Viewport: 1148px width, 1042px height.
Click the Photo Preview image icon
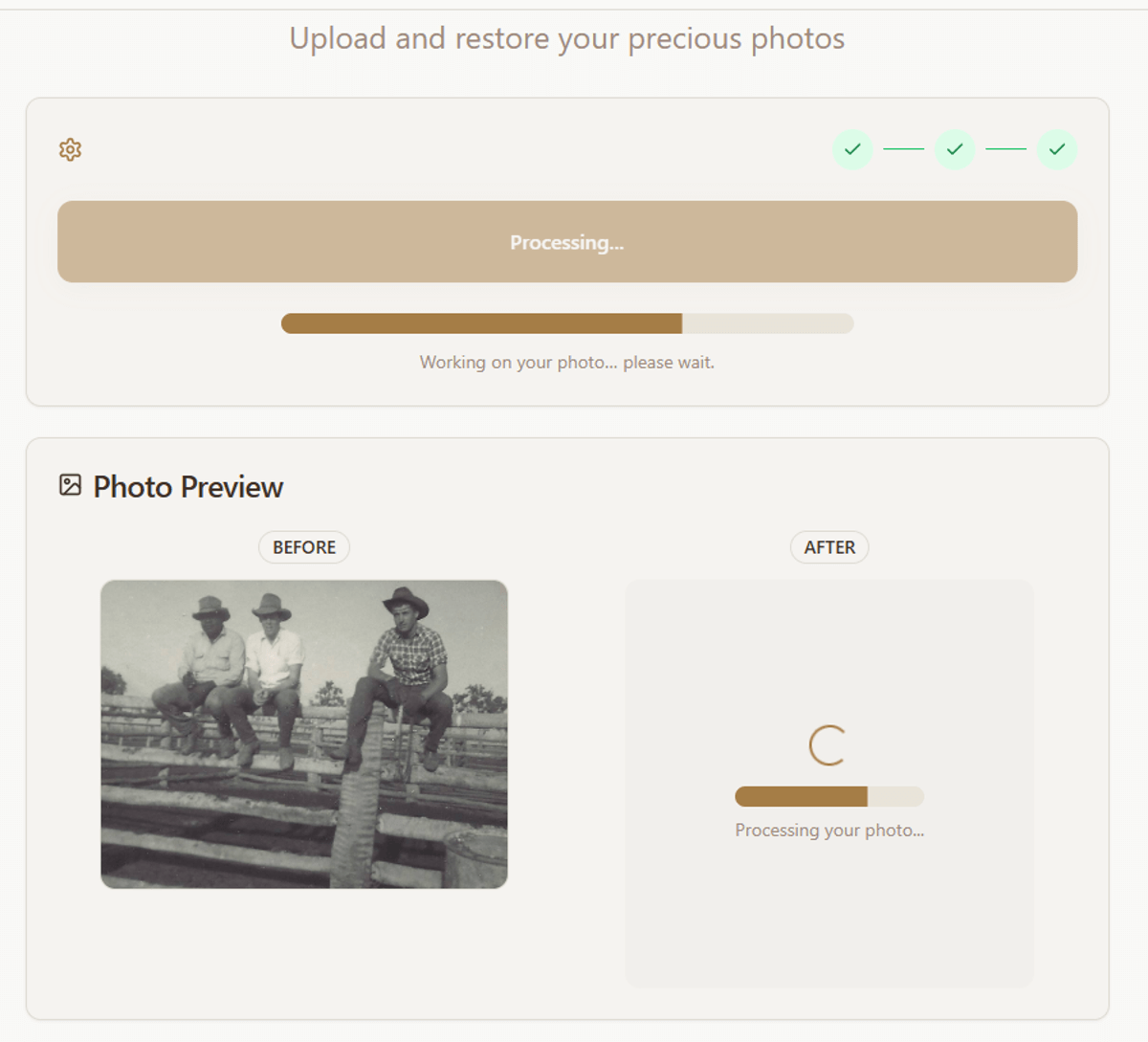[70, 485]
